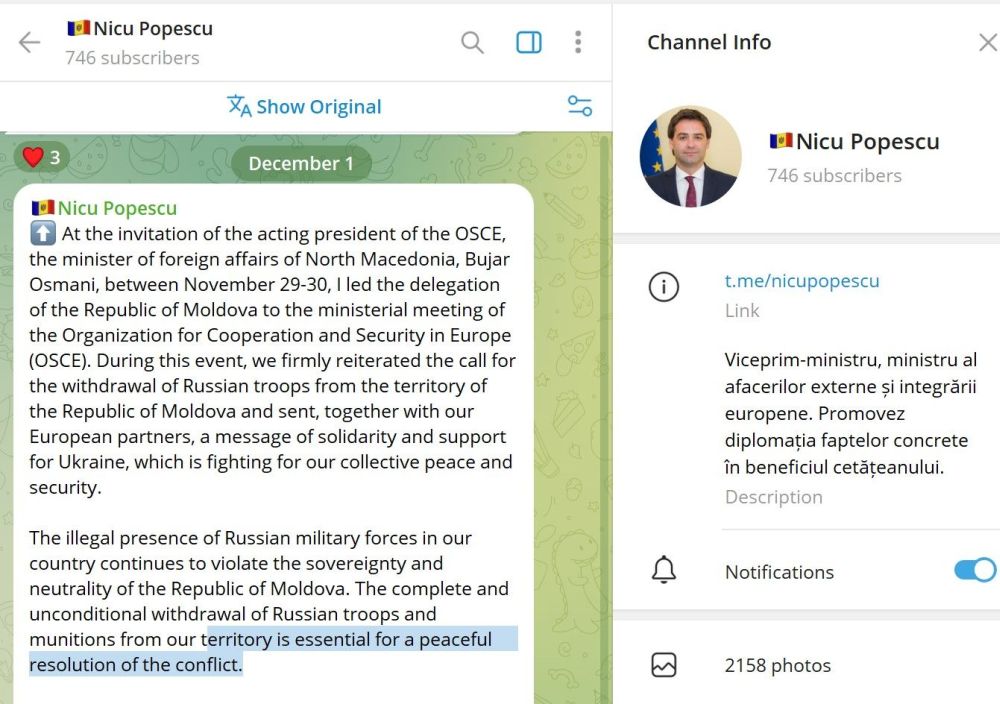This screenshot has width=1000, height=704.
Task: Disable the Notifications switch
Action: pos(974,570)
